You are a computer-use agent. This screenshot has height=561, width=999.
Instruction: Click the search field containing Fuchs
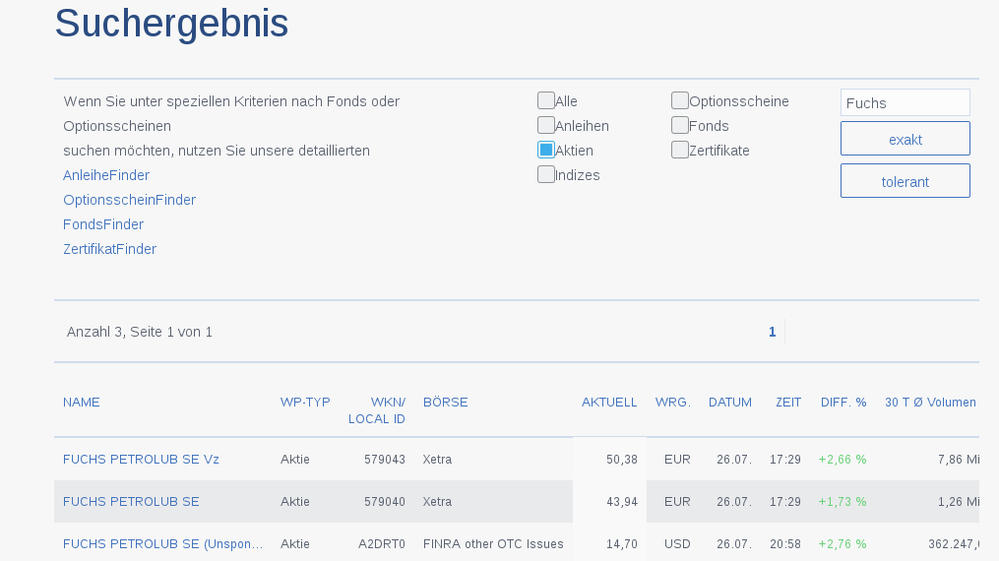pyautogui.click(x=904, y=103)
